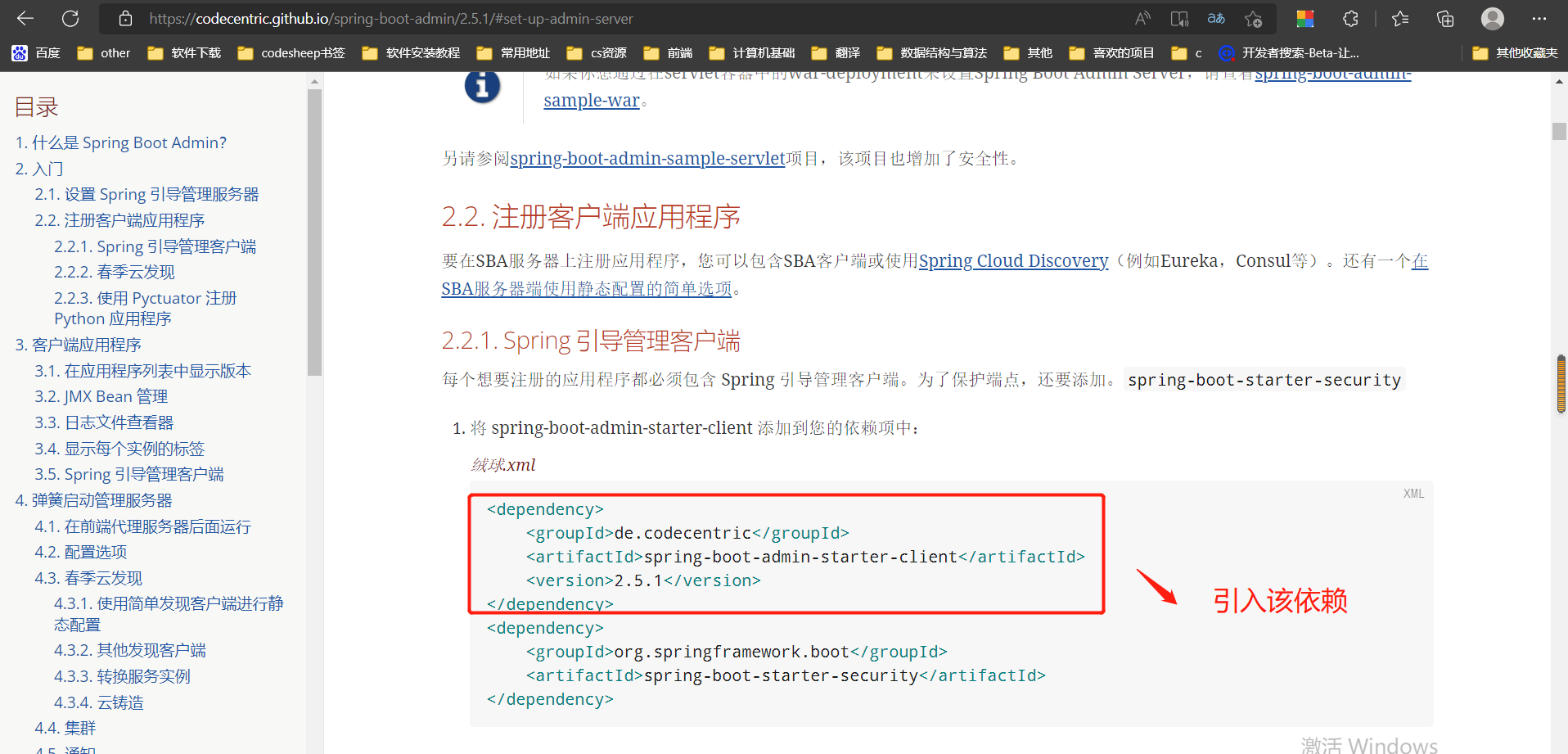Go to '4.3. 春季云发现' in contents
The height and width of the screenshot is (754, 1568).
coord(88,578)
